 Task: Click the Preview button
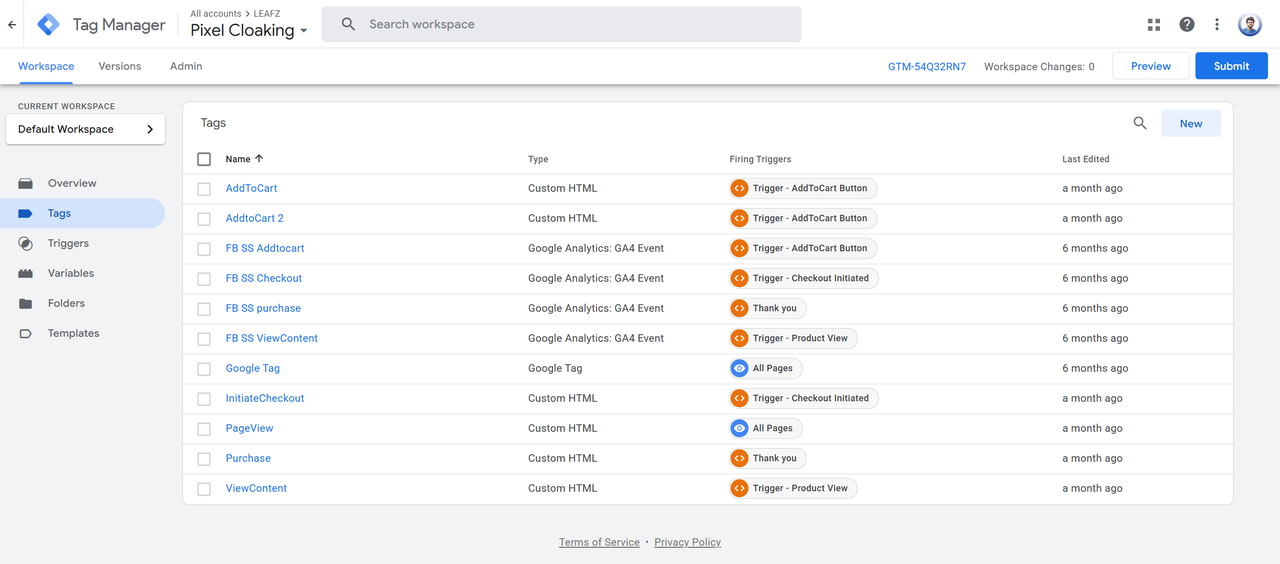(x=1151, y=66)
